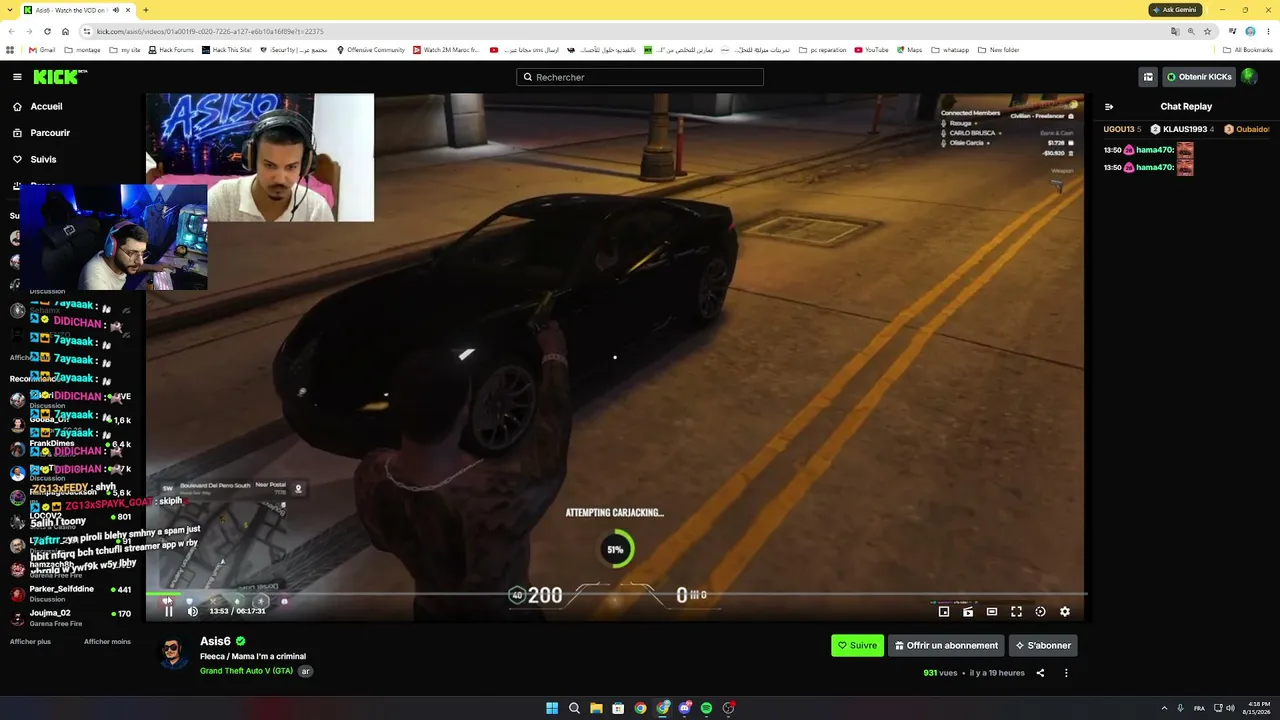Open the Chrome tab search dropdown
The width and height of the screenshot is (1280, 720).
coord(11,10)
